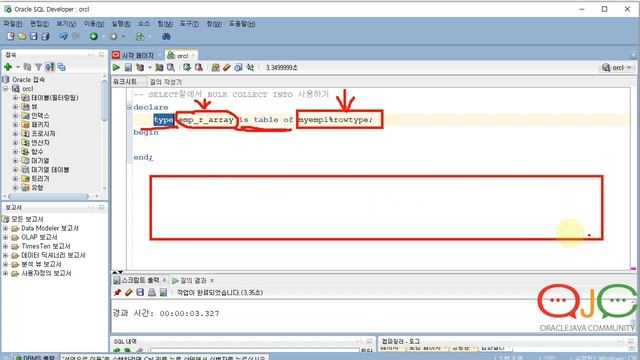This screenshot has height=360, width=640.
Task: Switch to the 시작 페이지 tab
Action: pyautogui.click(x=138, y=55)
